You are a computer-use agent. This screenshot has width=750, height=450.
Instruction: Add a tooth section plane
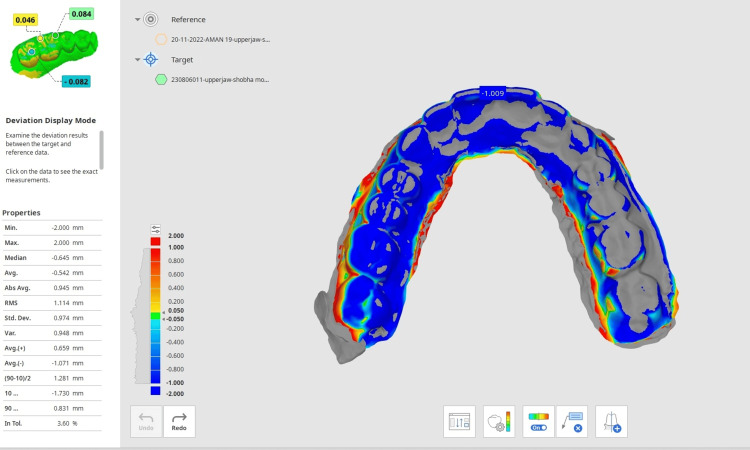point(611,421)
